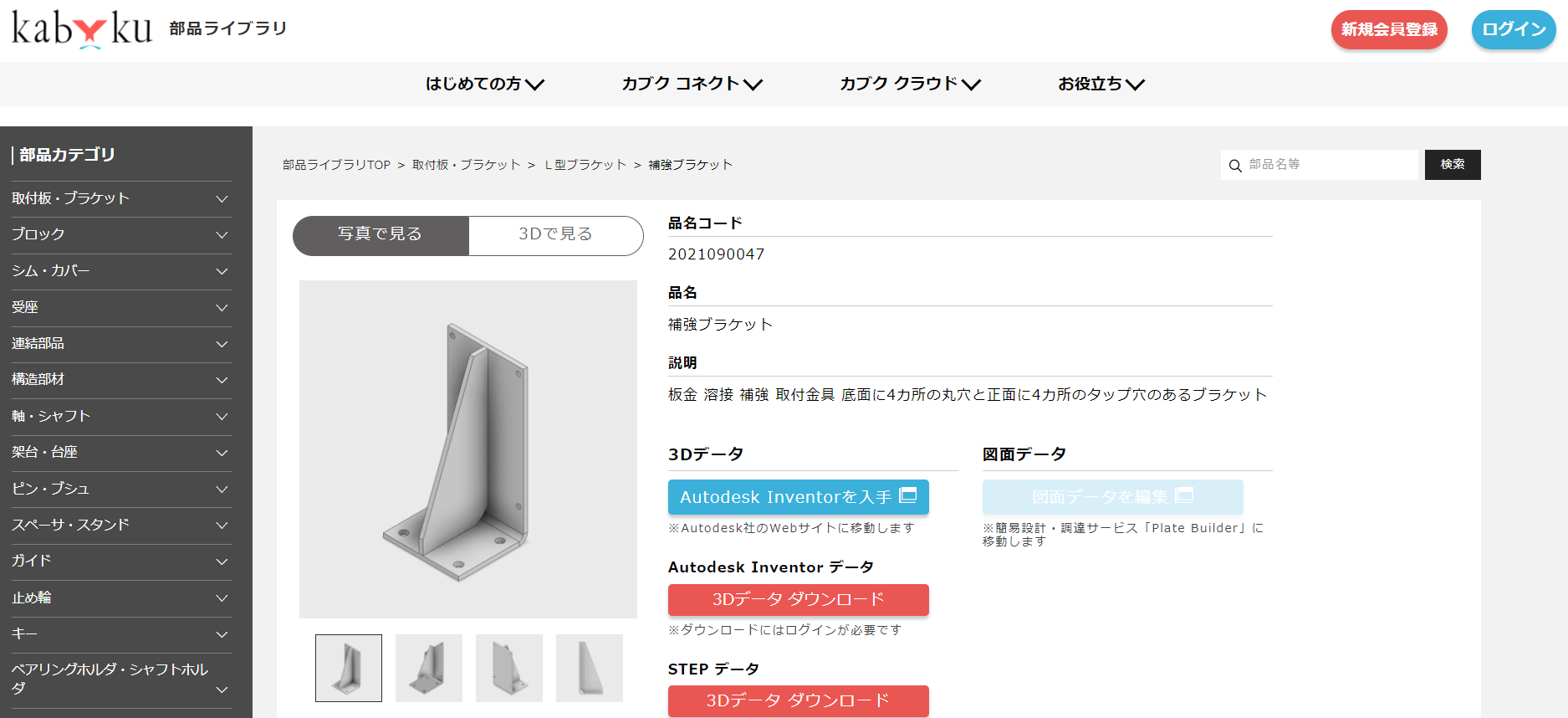
Task: Select the first bracket thumbnail
Action: (349, 668)
